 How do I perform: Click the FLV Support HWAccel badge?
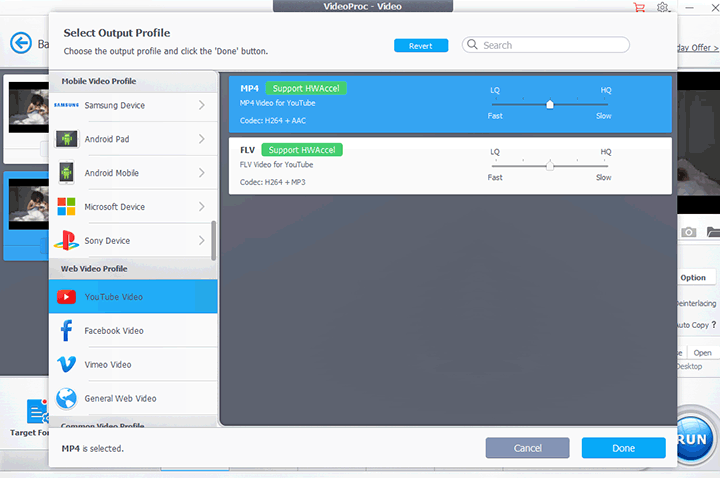coord(302,150)
